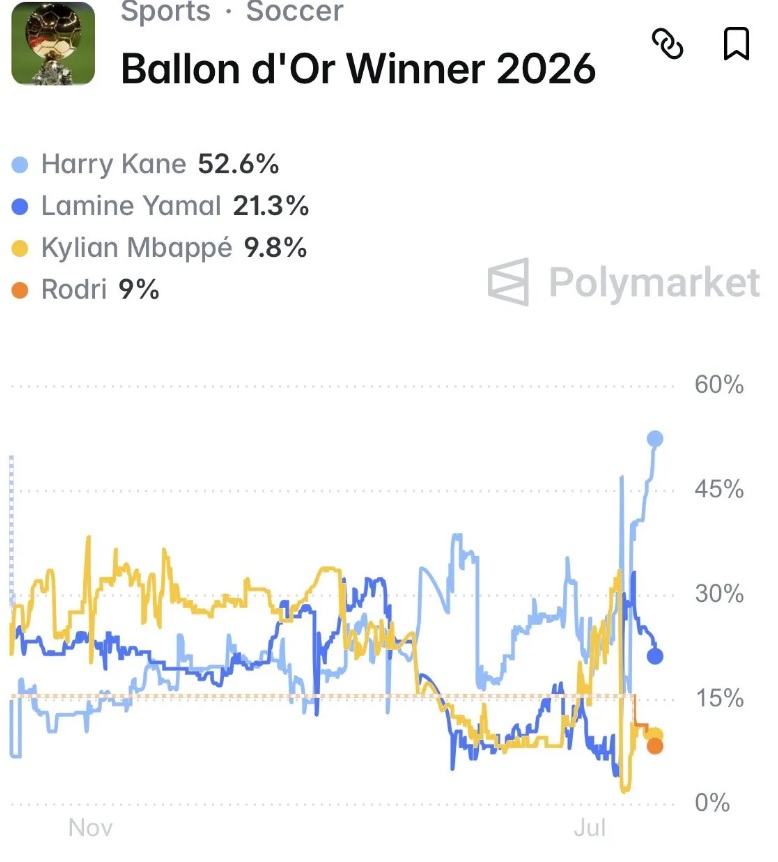Click Harry Kane's light blue chart endpoint

pos(655,439)
